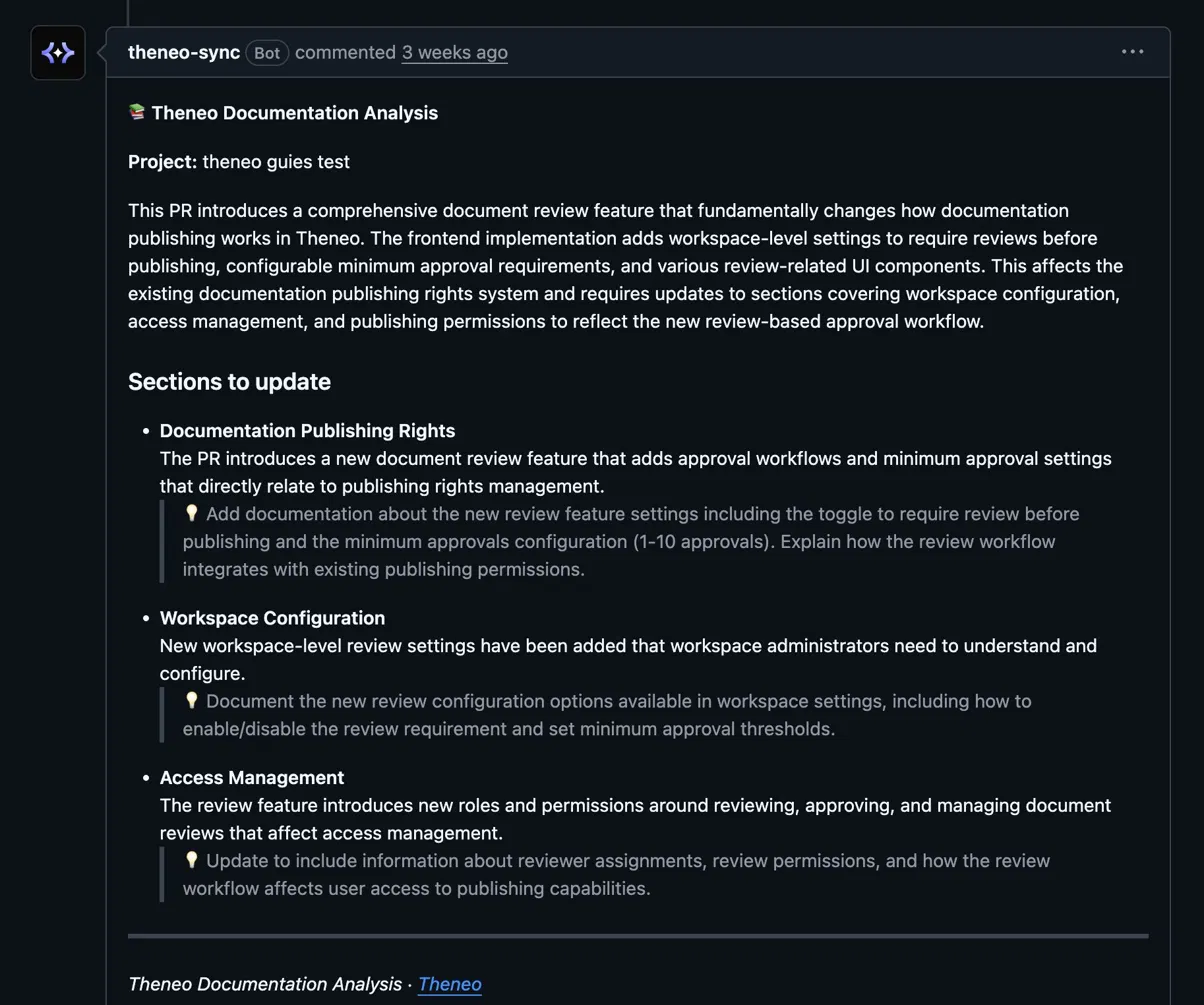Click the horizontal divider above the footer
1204x1005 pixels.
point(638,936)
